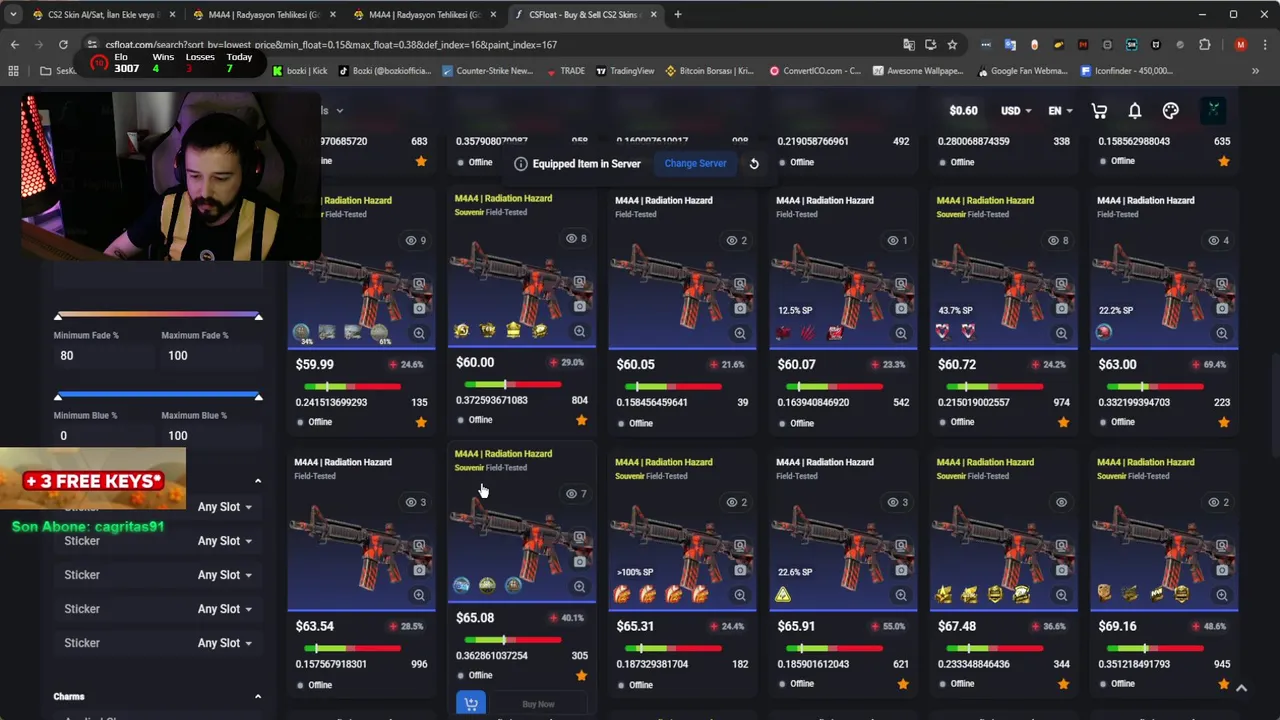The width and height of the screenshot is (1280, 720).
Task: Open the EN language dropdown
Action: (1060, 111)
